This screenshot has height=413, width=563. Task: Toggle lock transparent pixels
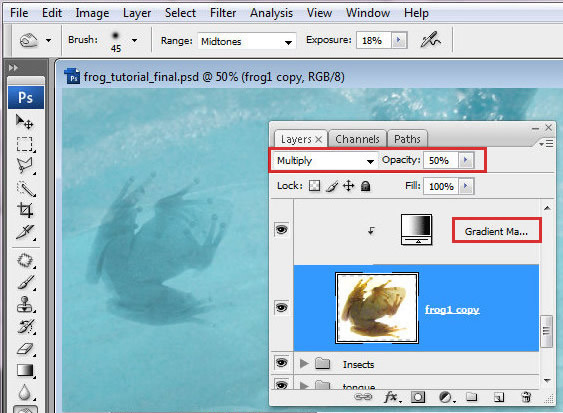315,186
